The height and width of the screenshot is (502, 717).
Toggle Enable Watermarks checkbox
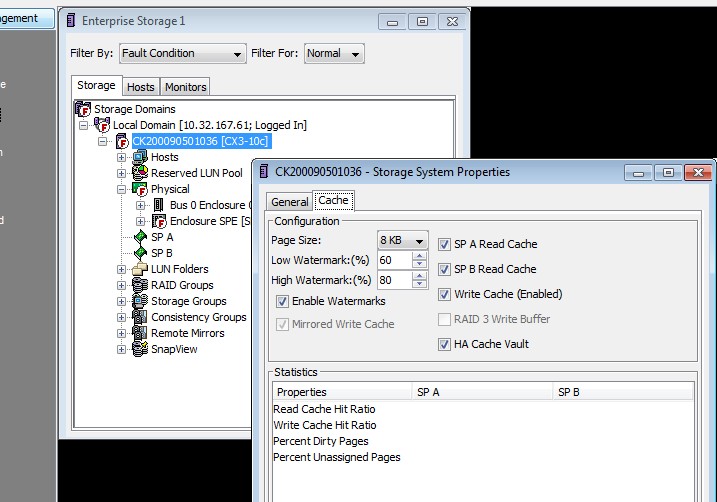[282, 301]
